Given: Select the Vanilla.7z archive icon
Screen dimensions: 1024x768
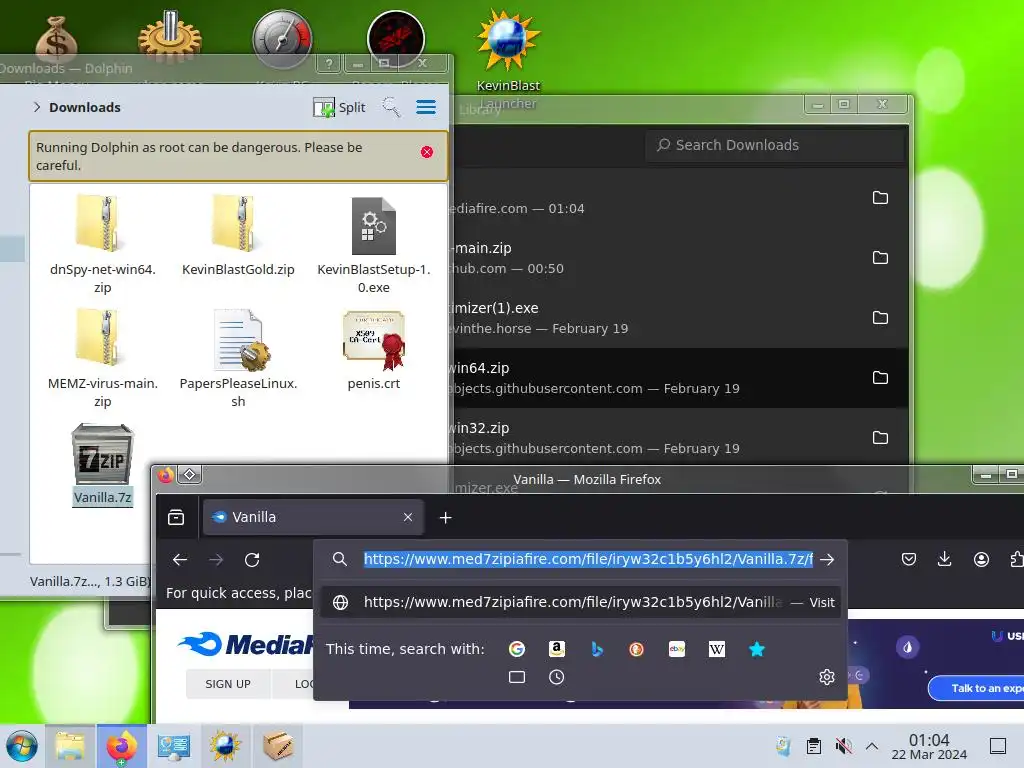Looking at the screenshot, I should coord(103,455).
